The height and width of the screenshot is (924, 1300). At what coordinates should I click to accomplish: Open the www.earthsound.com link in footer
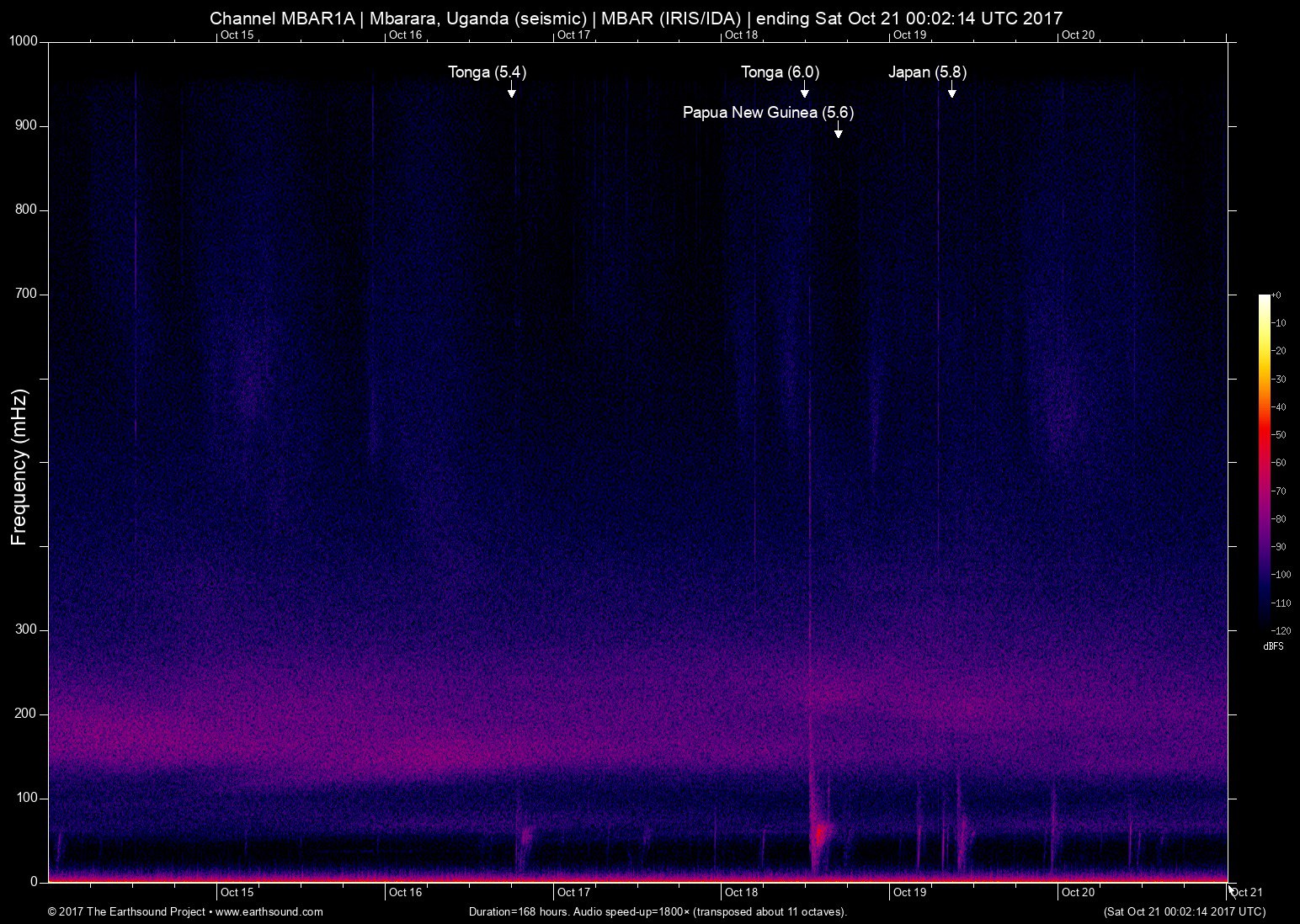[x=269, y=911]
